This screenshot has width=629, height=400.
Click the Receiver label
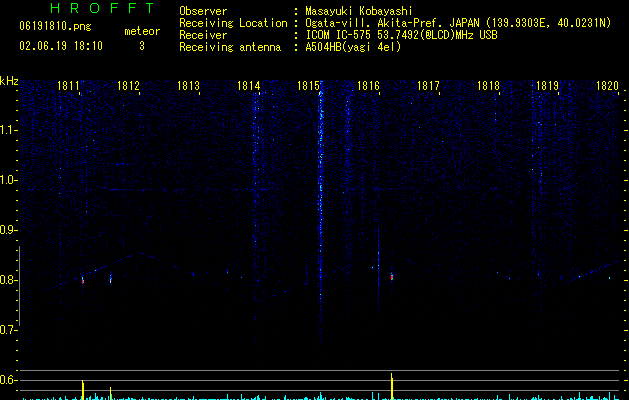tap(203, 35)
